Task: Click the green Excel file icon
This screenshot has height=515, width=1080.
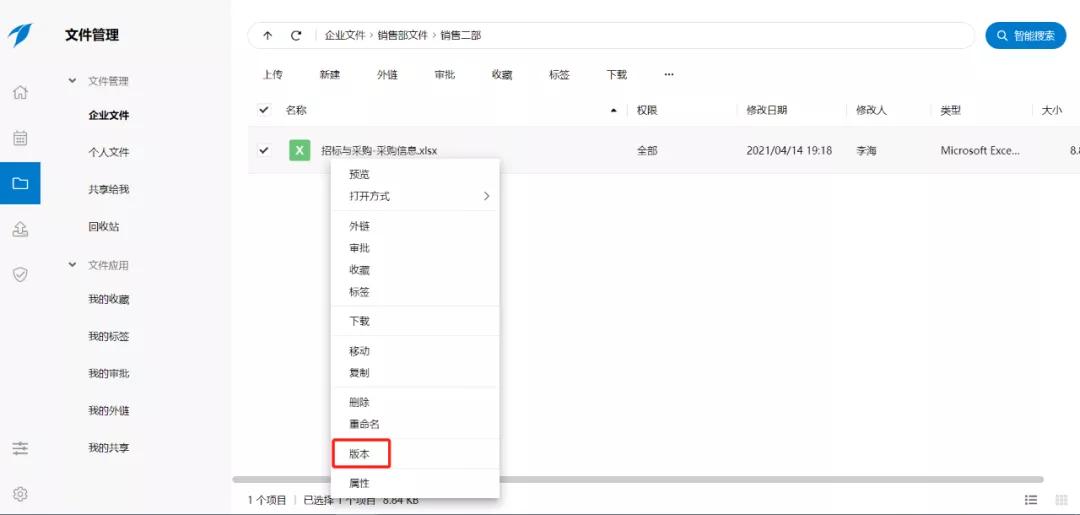Action: coord(300,150)
